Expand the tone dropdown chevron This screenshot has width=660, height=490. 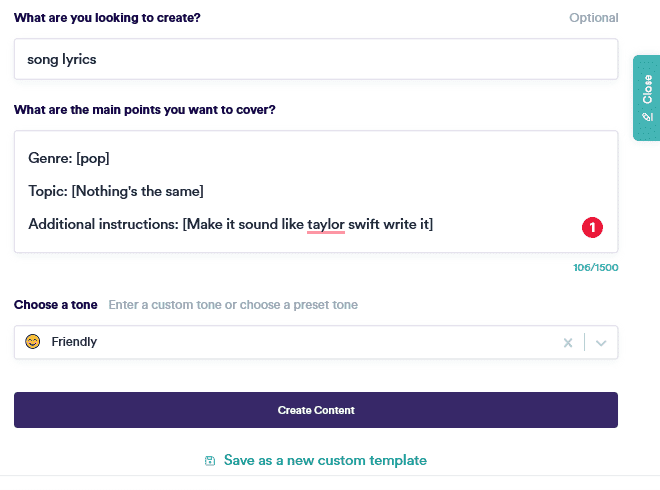click(x=601, y=342)
